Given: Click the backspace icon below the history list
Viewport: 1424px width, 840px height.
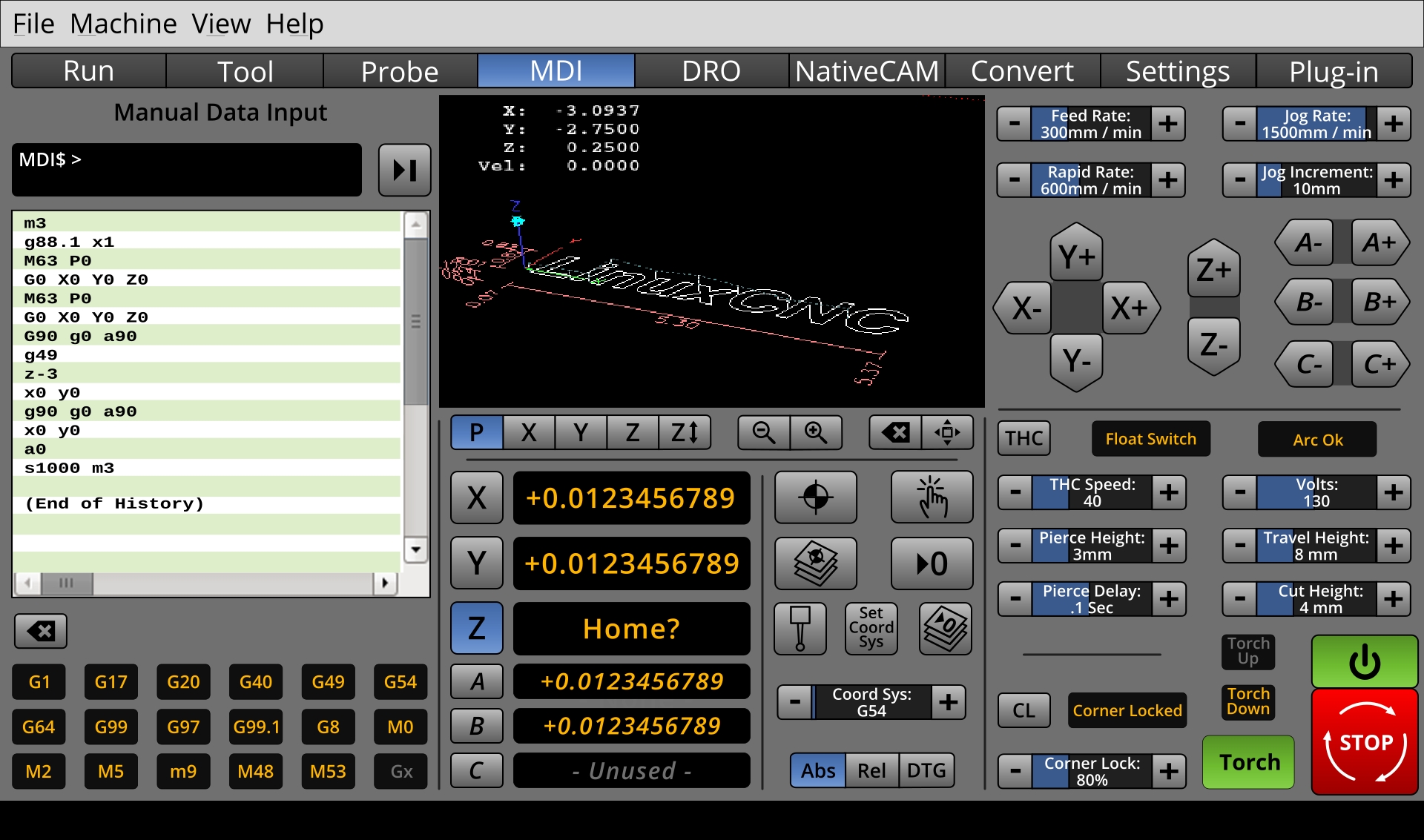Looking at the screenshot, I should pos(41,631).
